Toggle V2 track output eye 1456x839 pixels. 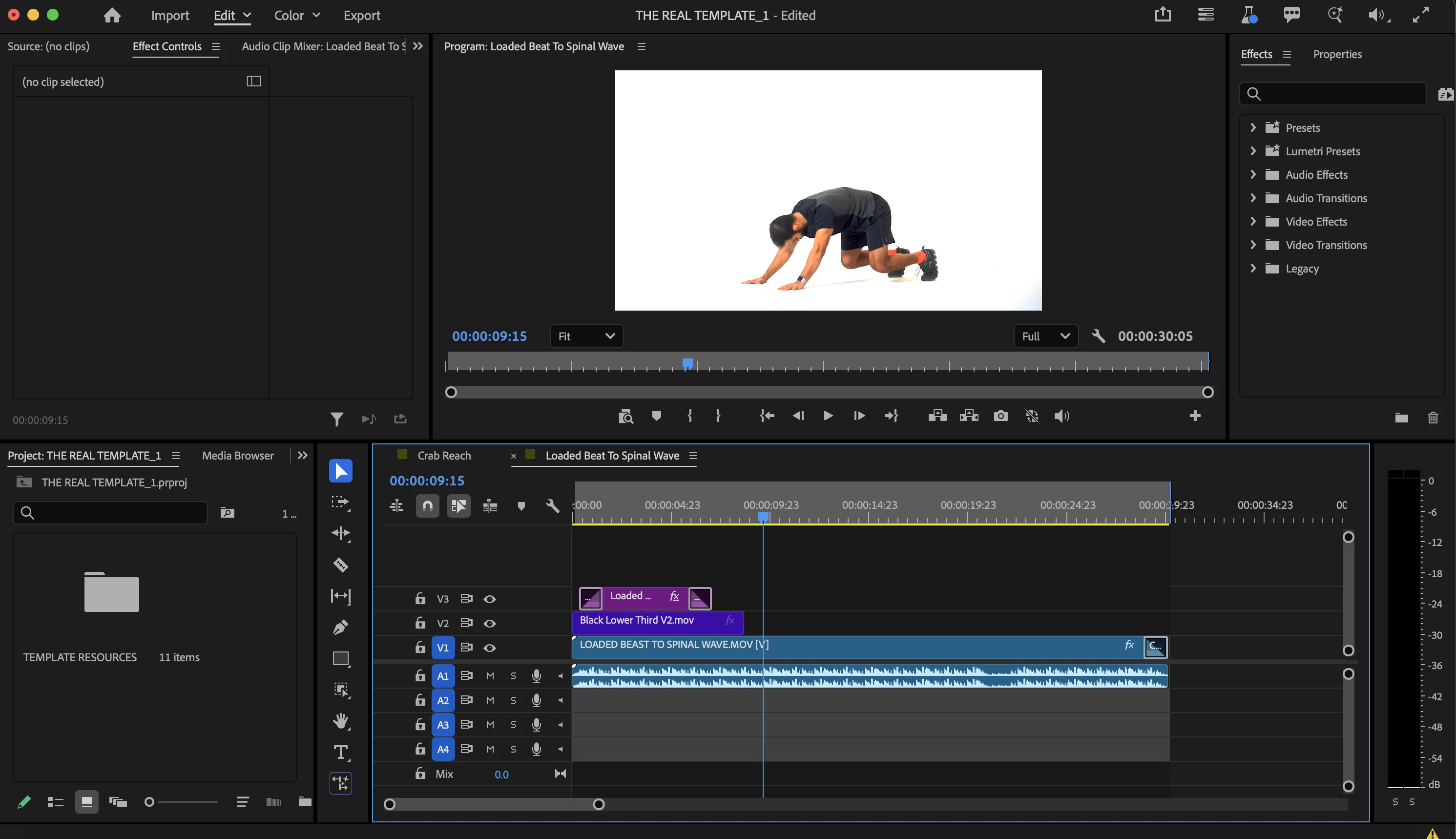[x=490, y=624]
